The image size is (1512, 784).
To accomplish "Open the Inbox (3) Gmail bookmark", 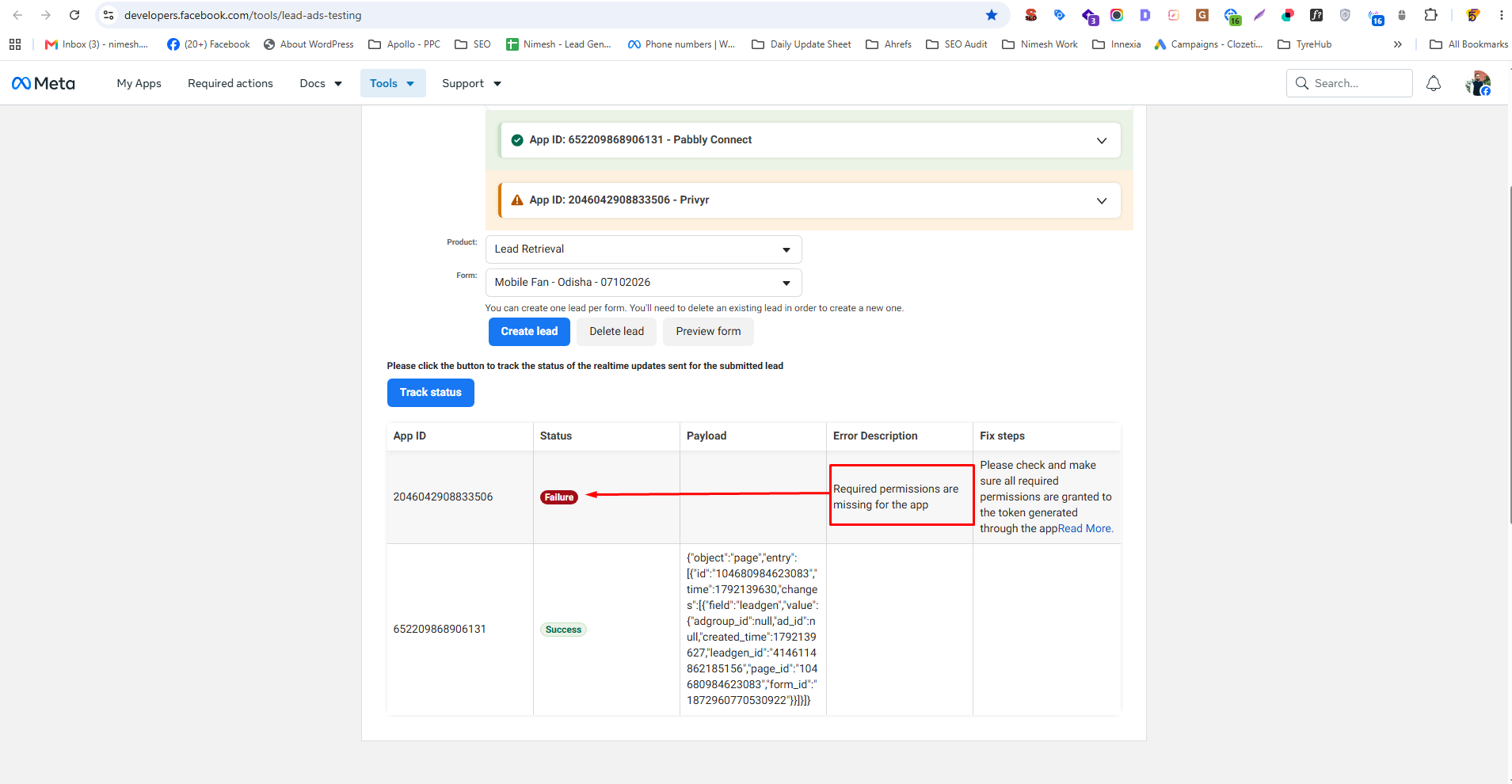I will tap(97, 44).
